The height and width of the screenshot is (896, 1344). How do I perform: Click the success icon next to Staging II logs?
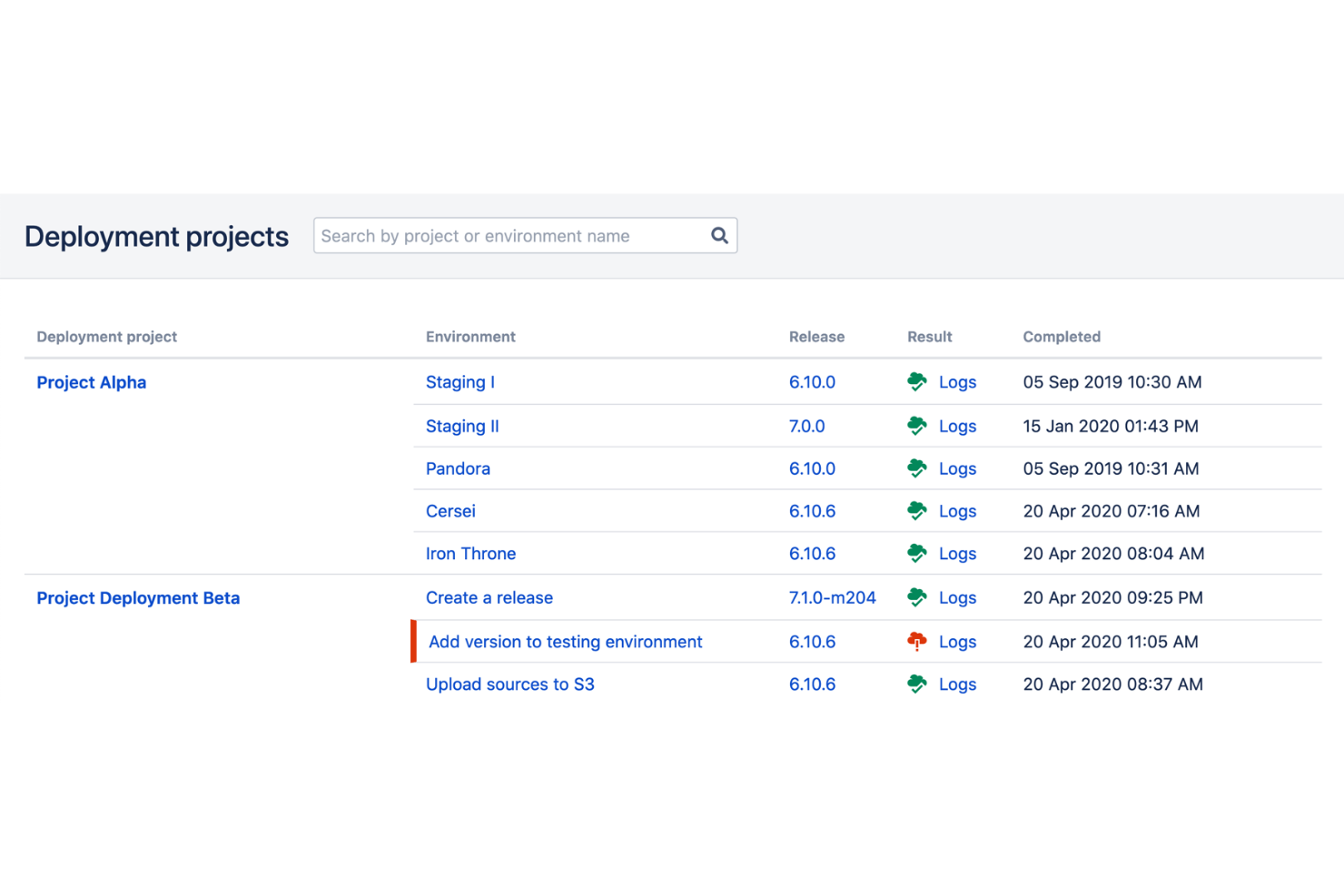pos(917,425)
